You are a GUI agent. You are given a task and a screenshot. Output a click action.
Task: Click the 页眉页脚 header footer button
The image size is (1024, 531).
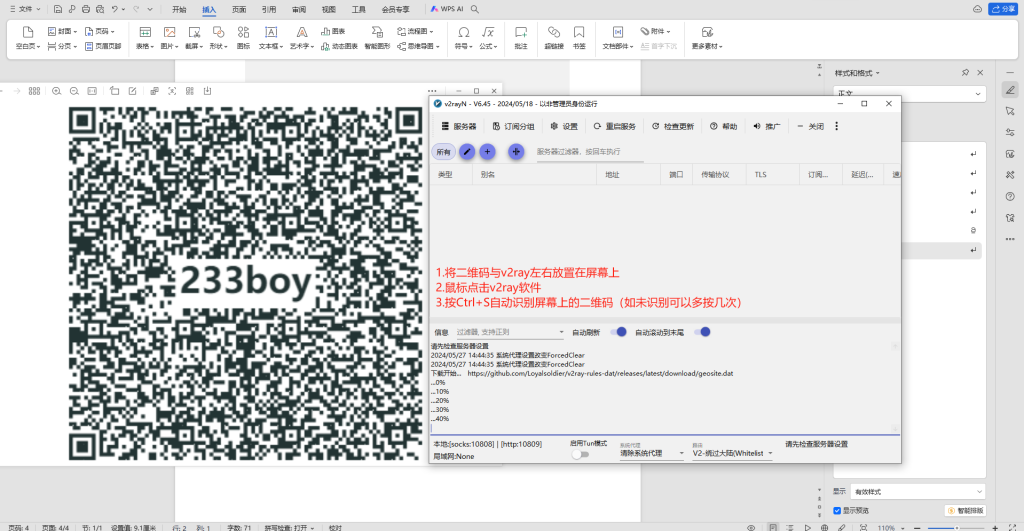pyautogui.click(x=103, y=46)
